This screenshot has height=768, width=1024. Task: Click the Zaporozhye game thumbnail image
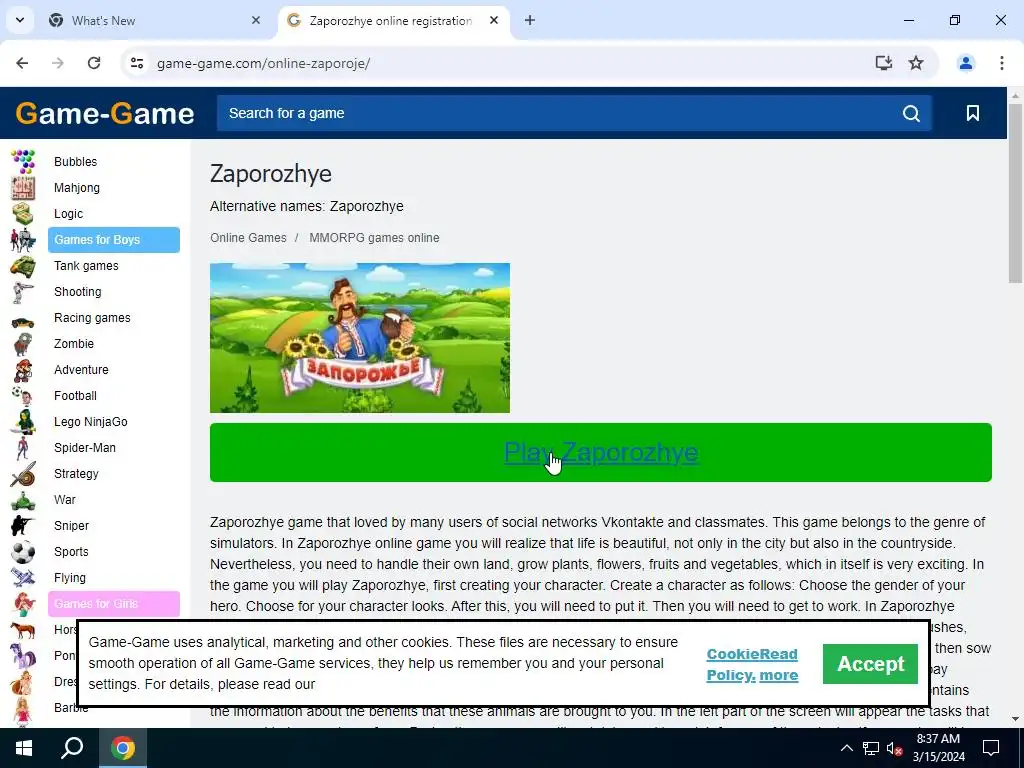[360, 338]
